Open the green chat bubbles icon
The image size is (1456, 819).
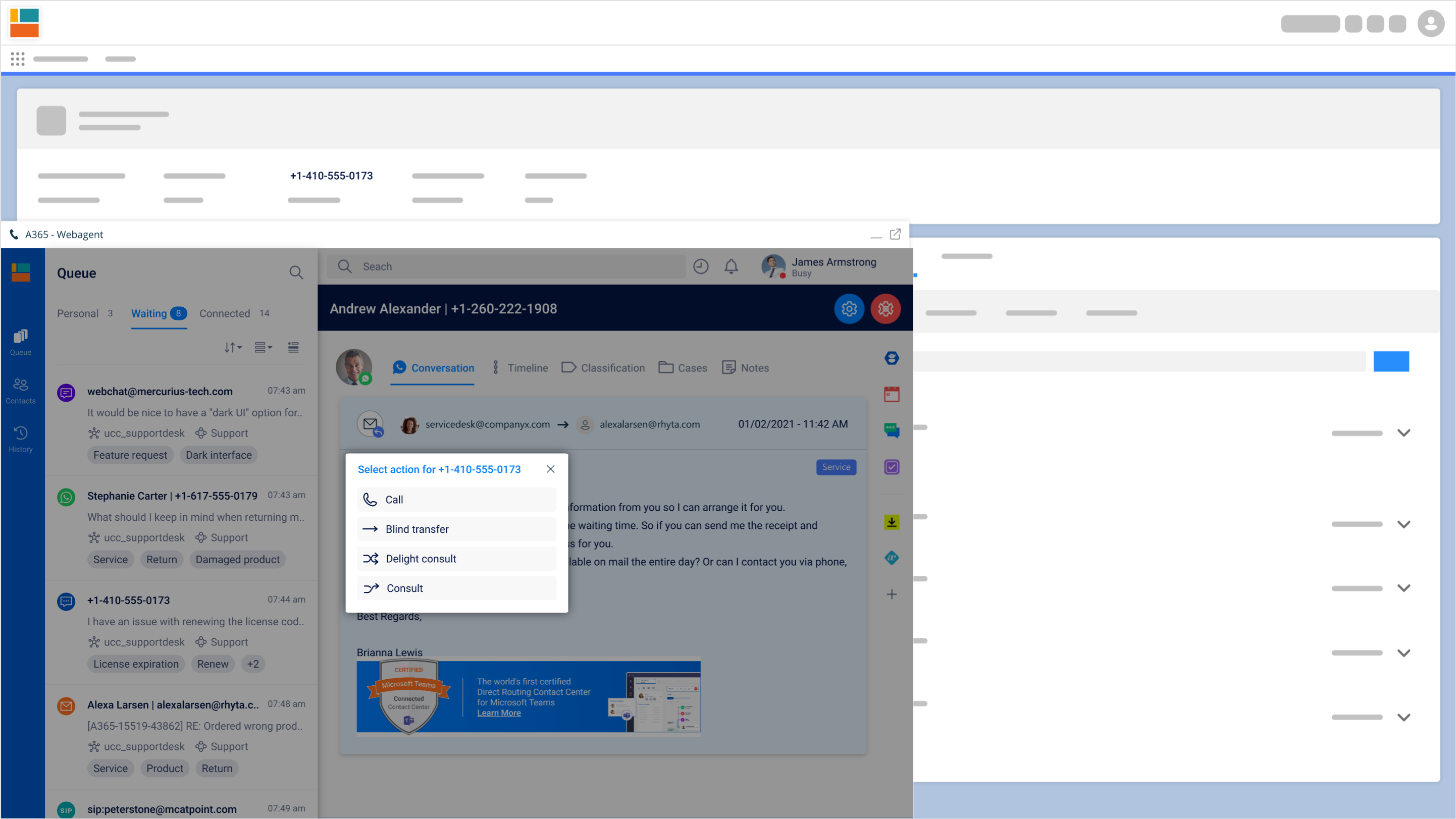pyautogui.click(x=892, y=430)
